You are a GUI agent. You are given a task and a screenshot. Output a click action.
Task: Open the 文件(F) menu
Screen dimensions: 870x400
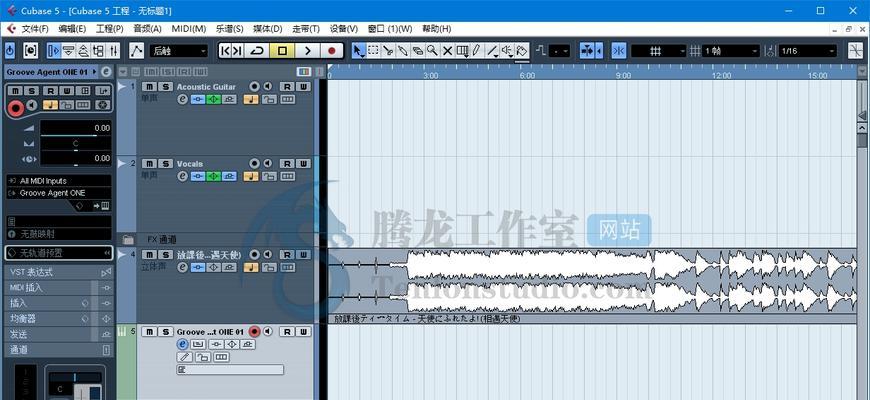pyautogui.click(x=35, y=29)
